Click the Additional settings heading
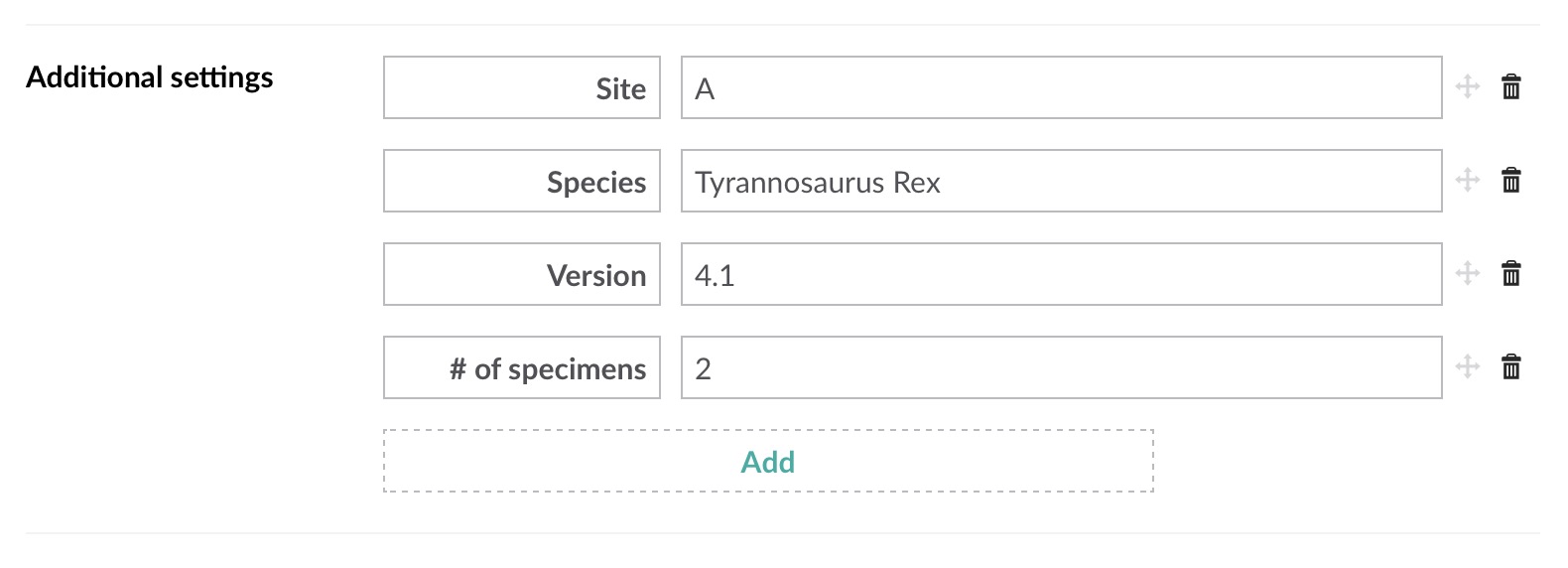Viewport: 1568px width, 568px height. pyautogui.click(x=150, y=77)
